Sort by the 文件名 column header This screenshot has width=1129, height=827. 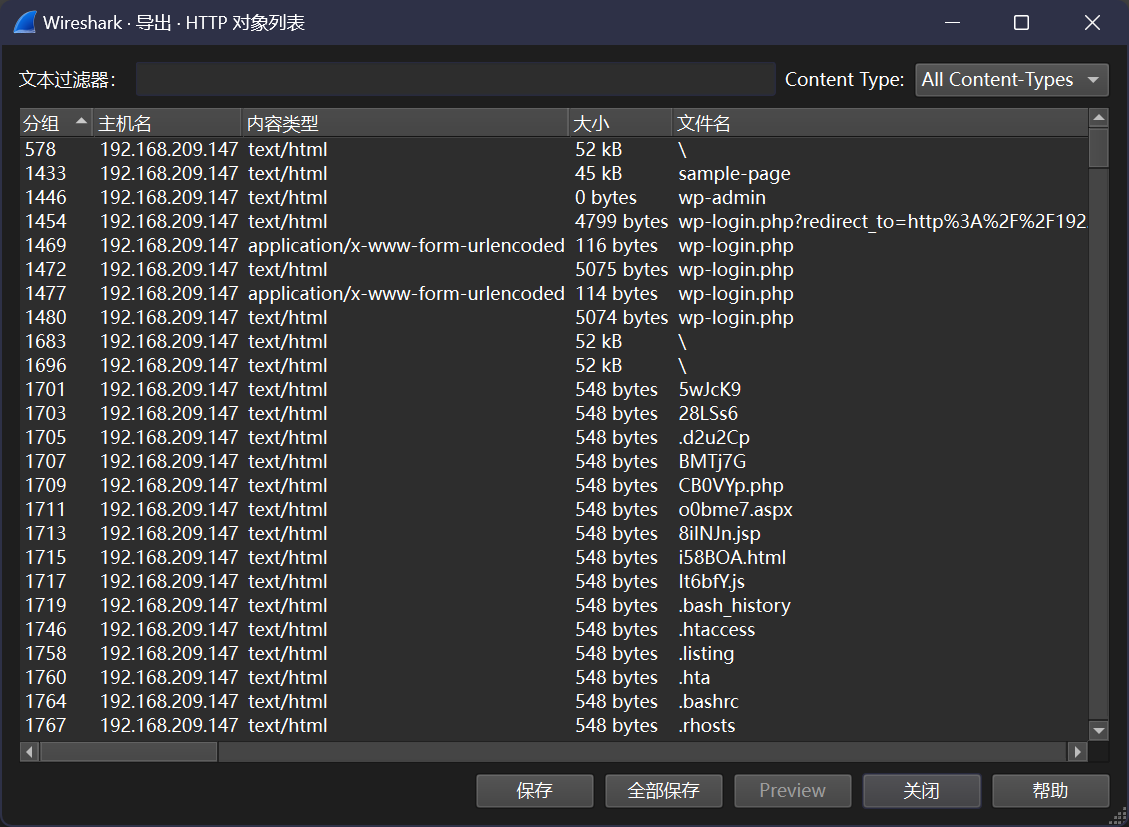[x=880, y=123]
